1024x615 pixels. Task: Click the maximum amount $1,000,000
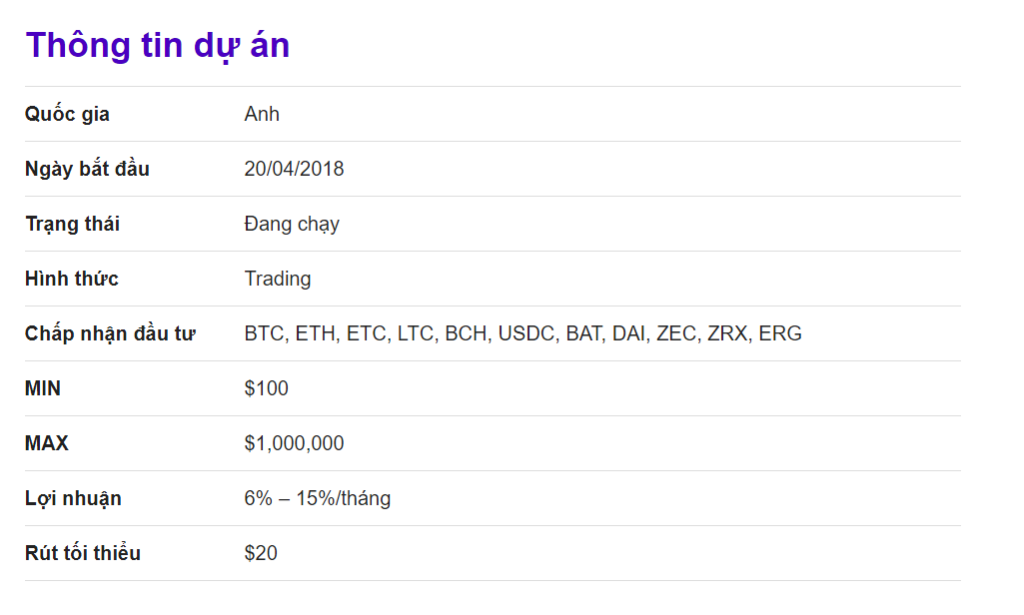[x=294, y=444]
